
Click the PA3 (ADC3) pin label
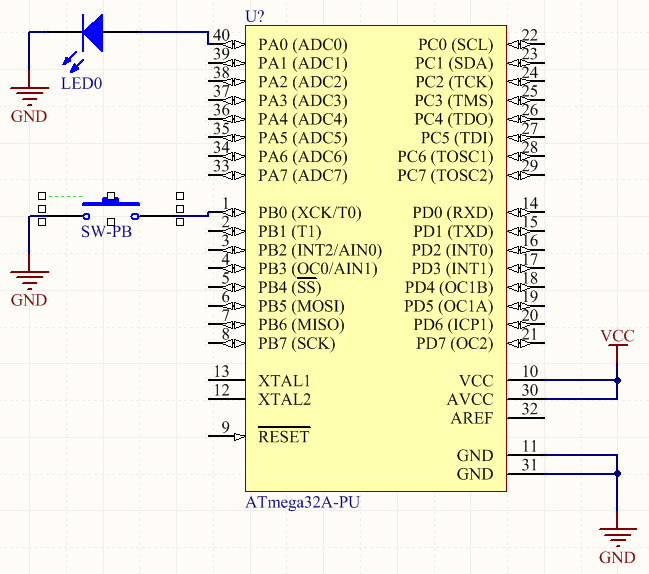click(303, 101)
